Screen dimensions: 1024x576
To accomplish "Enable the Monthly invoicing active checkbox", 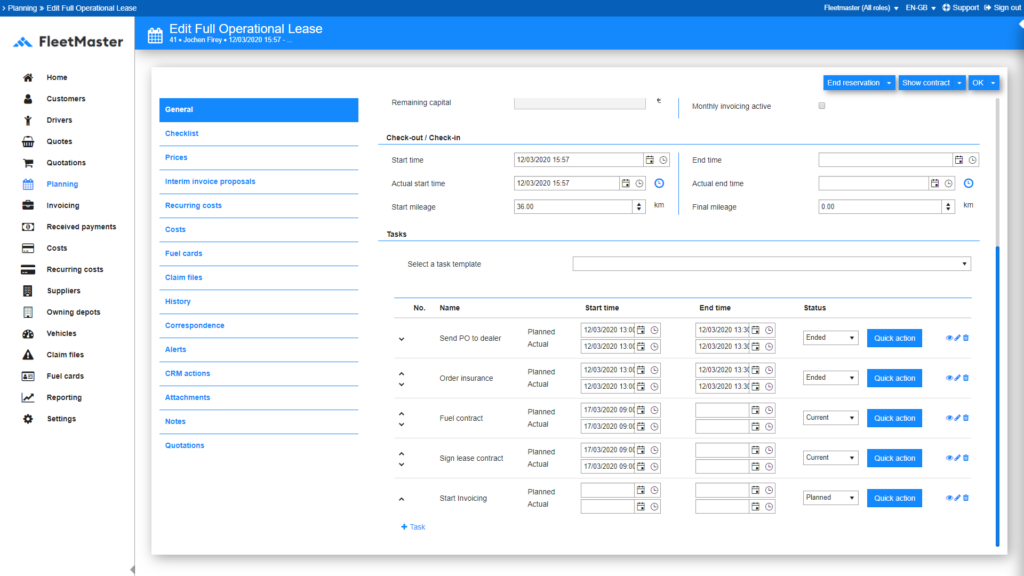I will point(822,106).
